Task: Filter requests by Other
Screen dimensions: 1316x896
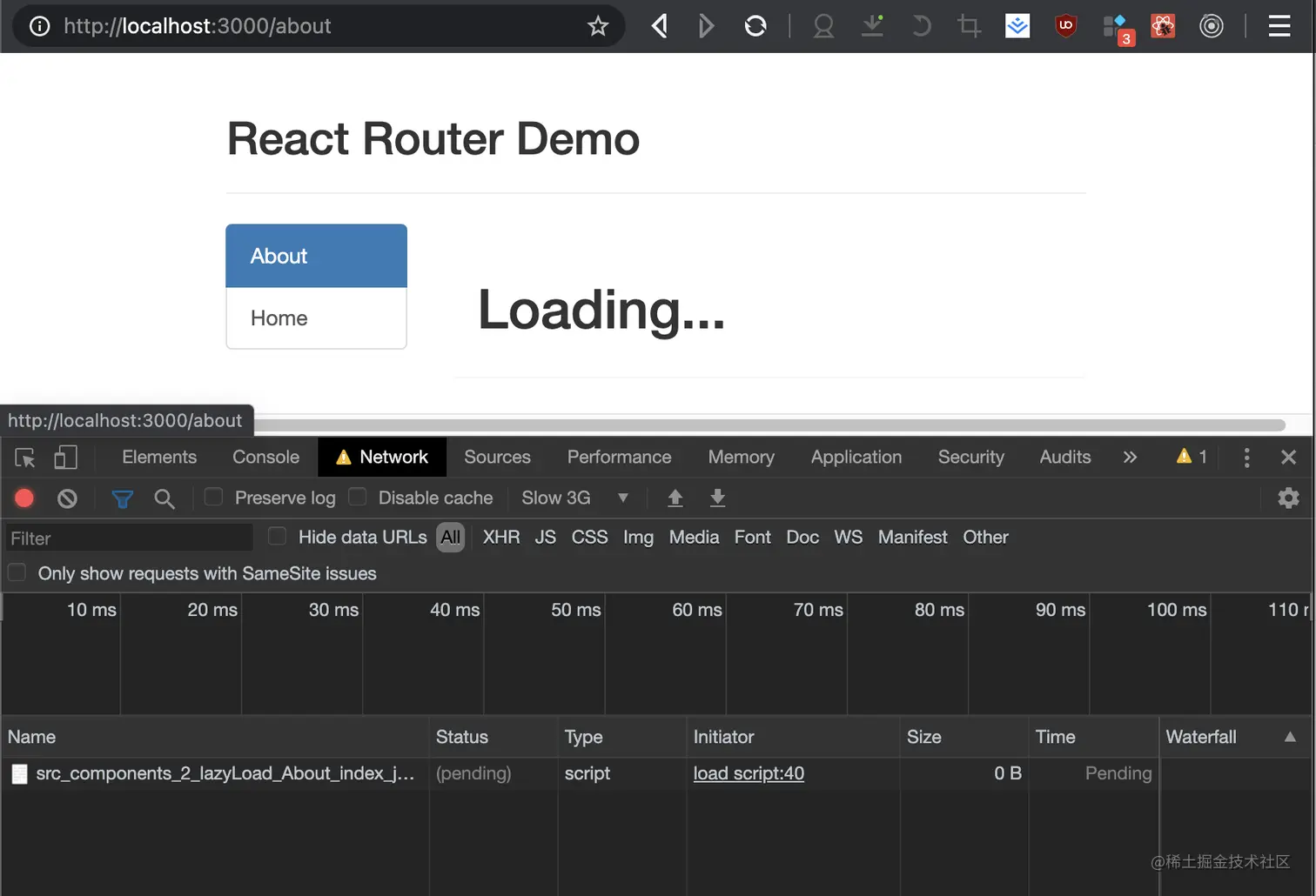Action: click(x=985, y=538)
